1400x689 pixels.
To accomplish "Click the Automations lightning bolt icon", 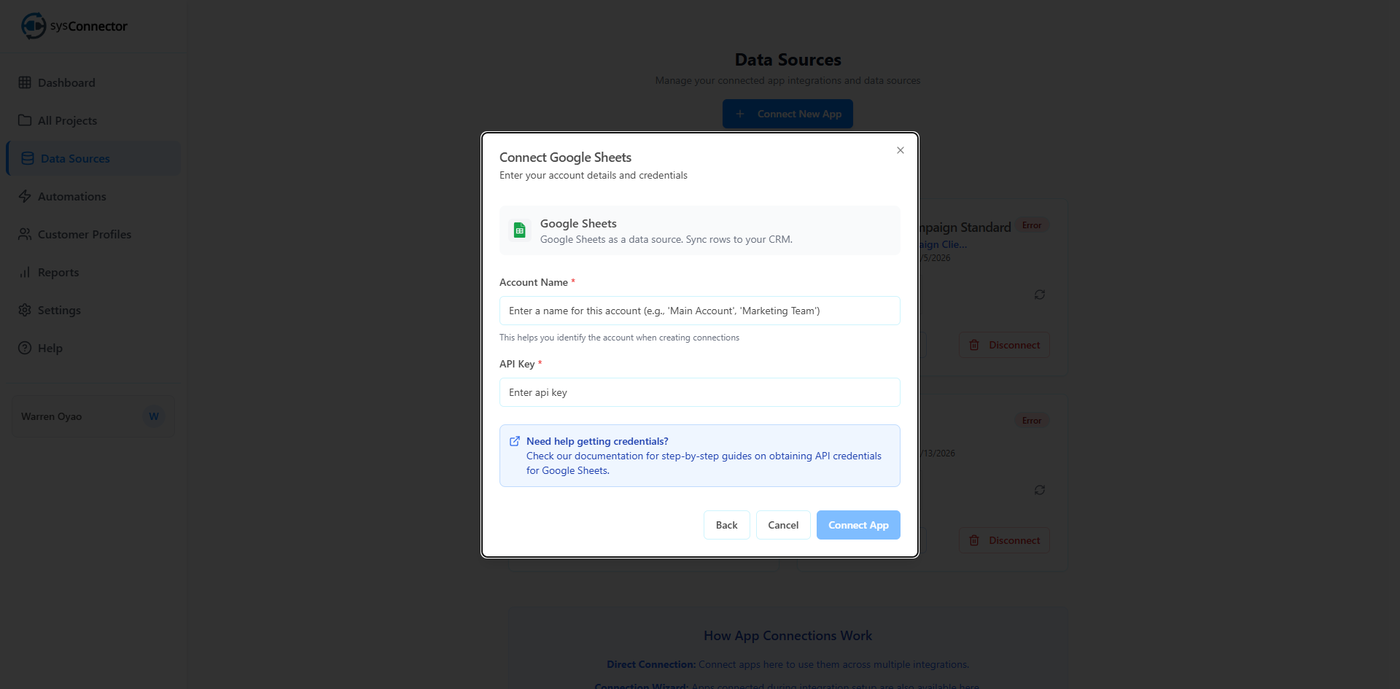I will point(25,196).
